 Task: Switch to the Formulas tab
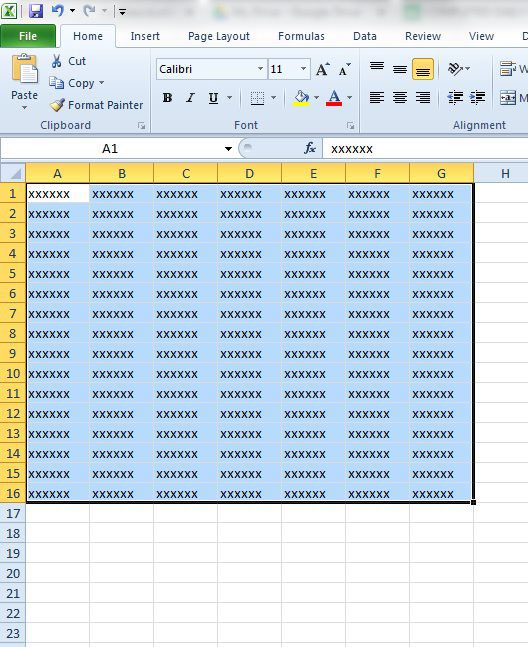click(x=301, y=36)
